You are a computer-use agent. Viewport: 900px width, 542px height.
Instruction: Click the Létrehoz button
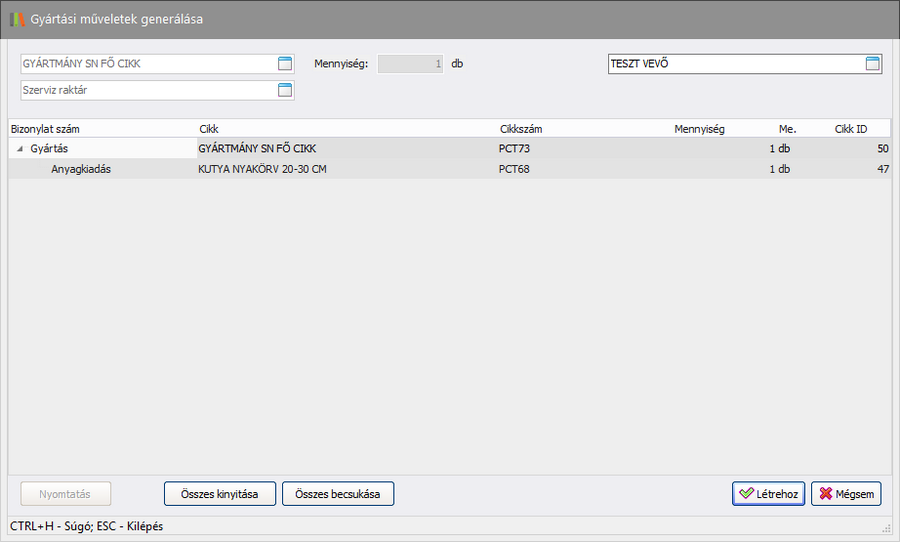click(x=768, y=494)
